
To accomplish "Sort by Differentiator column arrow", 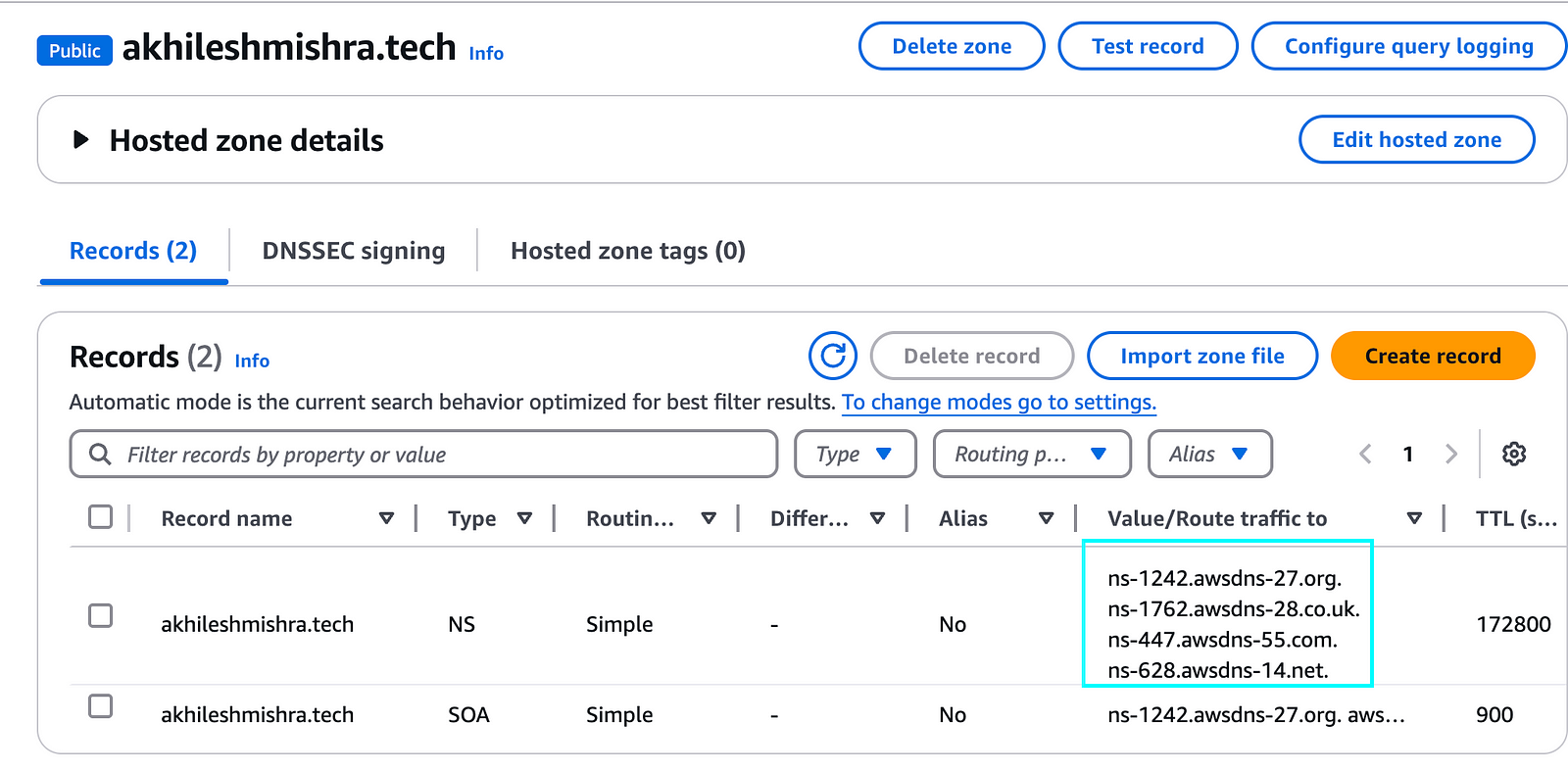I will (x=877, y=518).
